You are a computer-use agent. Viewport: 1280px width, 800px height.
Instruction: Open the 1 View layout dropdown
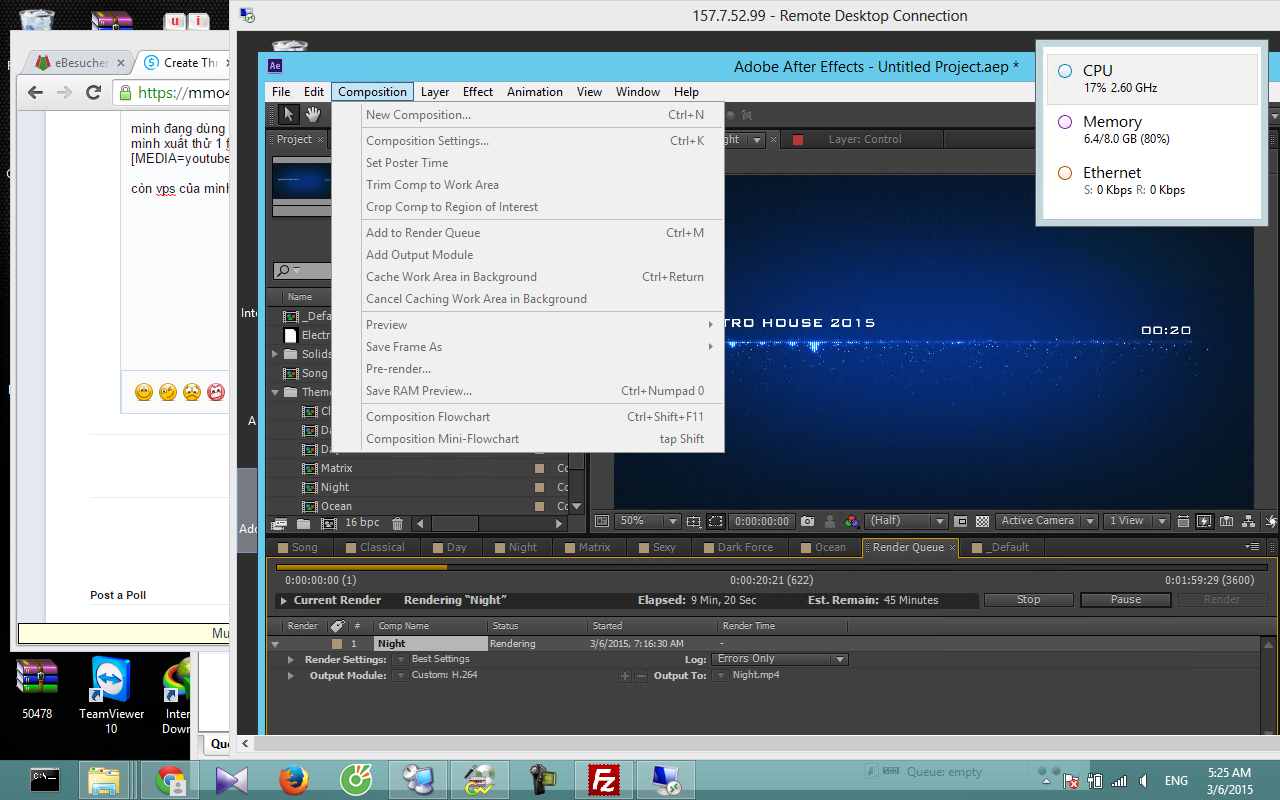click(1136, 521)
